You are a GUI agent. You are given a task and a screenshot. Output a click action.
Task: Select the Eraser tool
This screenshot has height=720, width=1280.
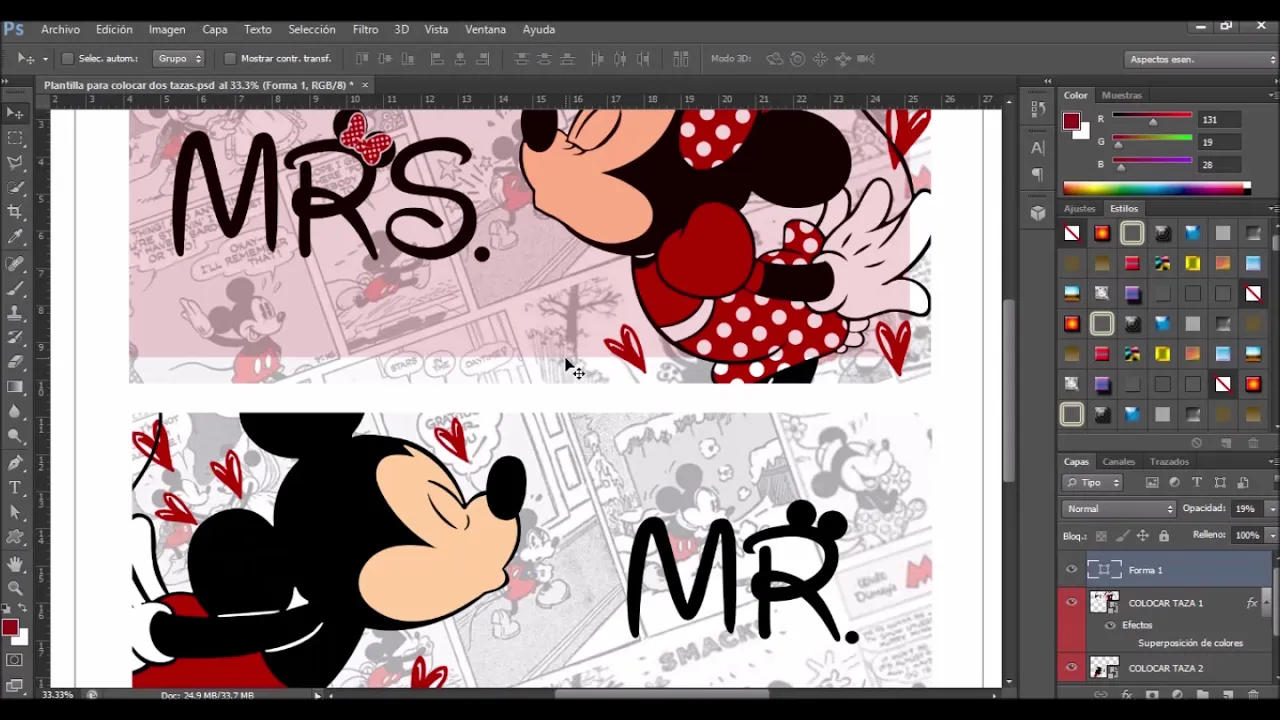tap(15, 363)
